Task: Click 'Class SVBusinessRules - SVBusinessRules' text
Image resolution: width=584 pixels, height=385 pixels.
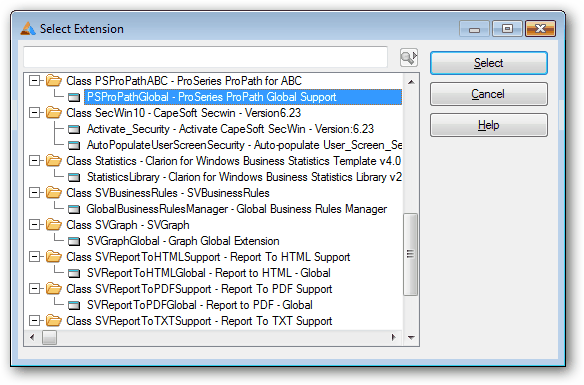Action: click(168, 193)
